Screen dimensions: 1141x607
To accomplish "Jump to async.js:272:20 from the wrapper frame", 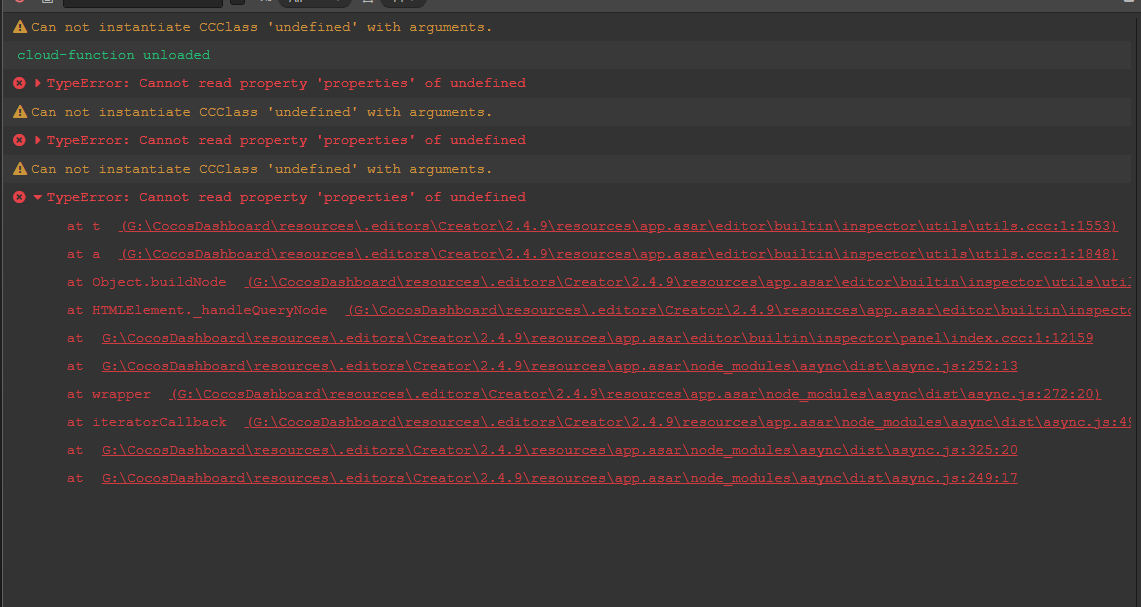I will [635, 394].
